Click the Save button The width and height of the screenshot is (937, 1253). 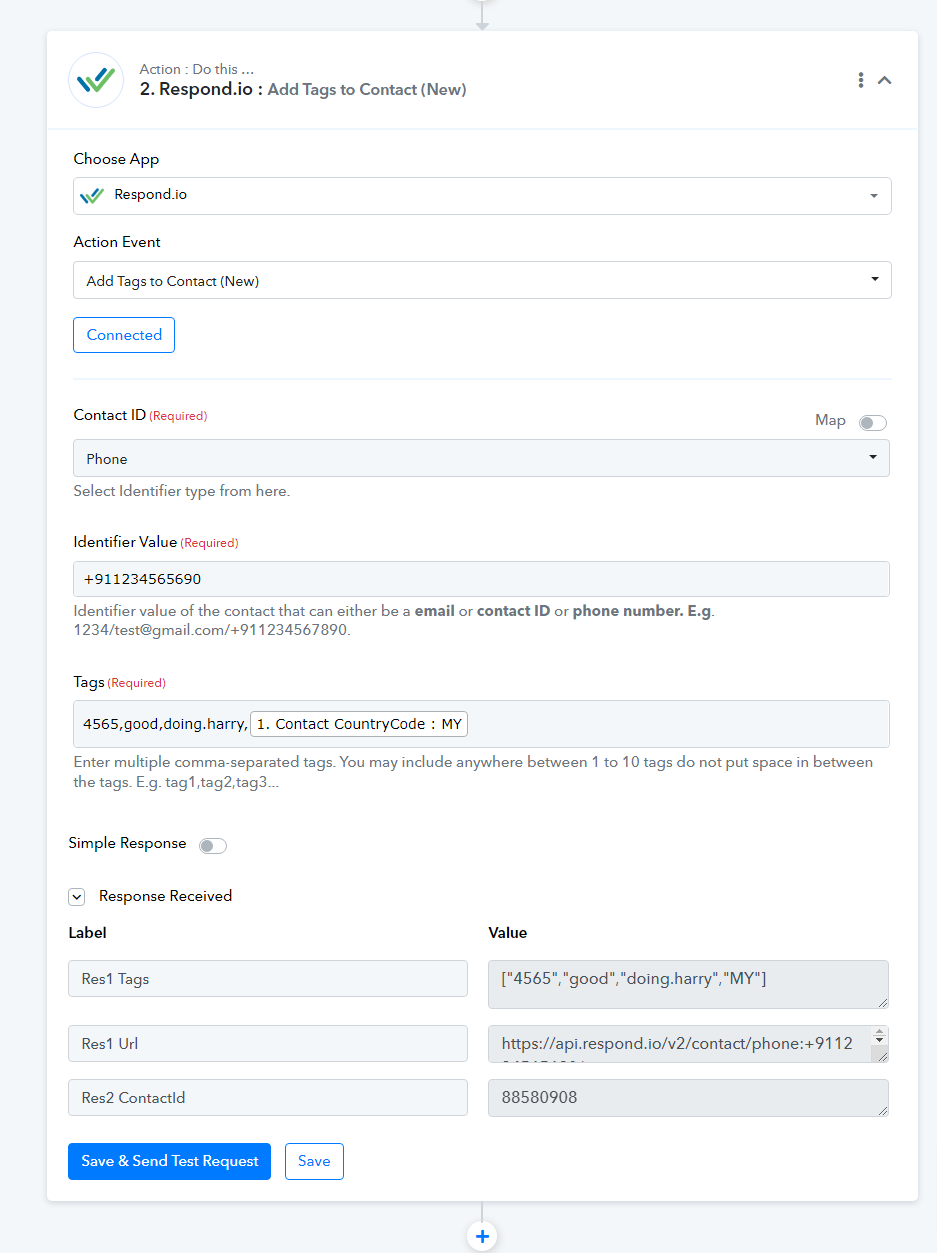[x=314, y=1161]
